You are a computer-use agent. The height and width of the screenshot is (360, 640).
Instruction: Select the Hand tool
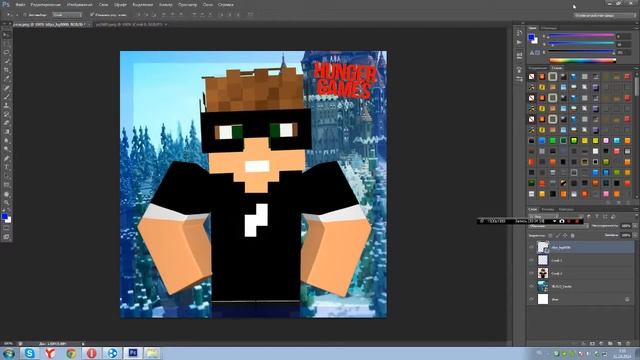tap(6, 193)
